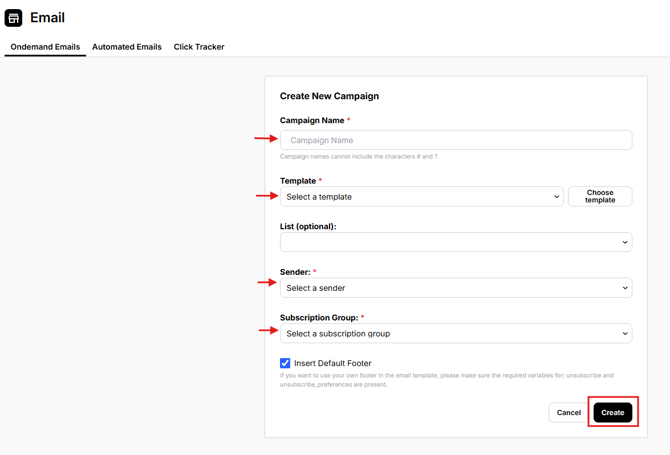The image size is (670, 455).
Task: Click the black Create button
Action: (x=612, y=412)
